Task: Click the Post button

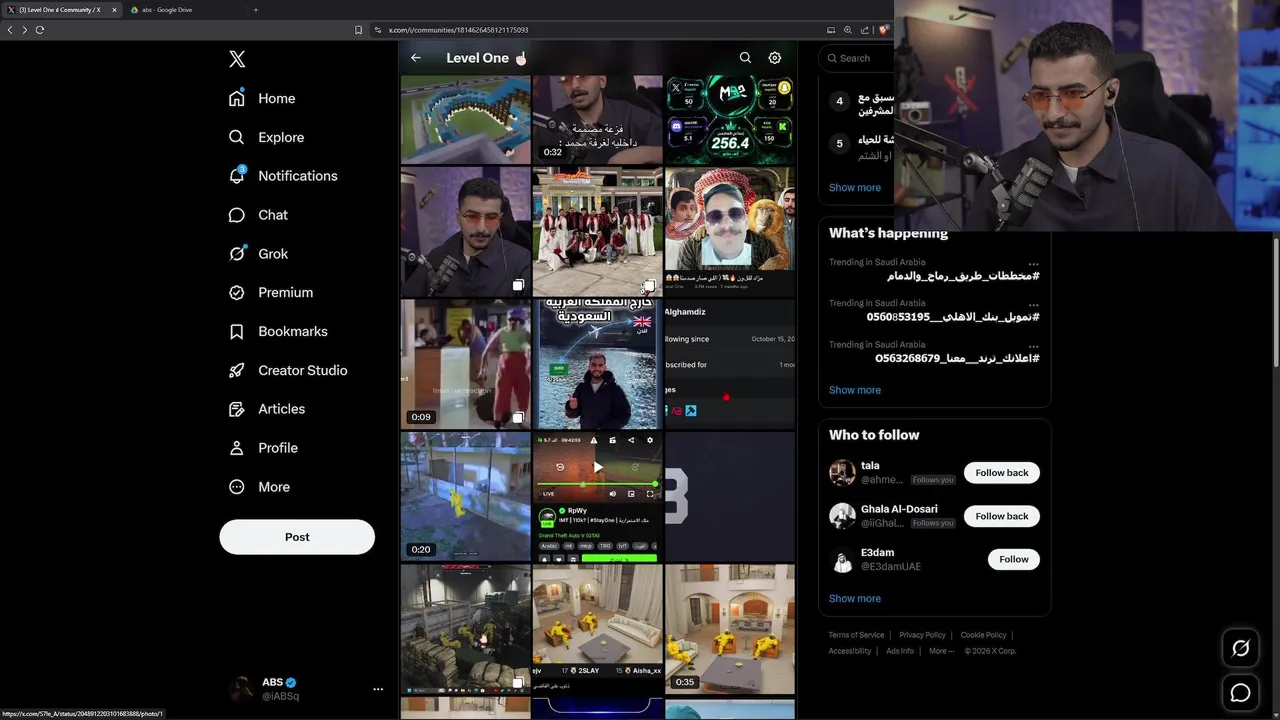Action: [x=297, y=537]
